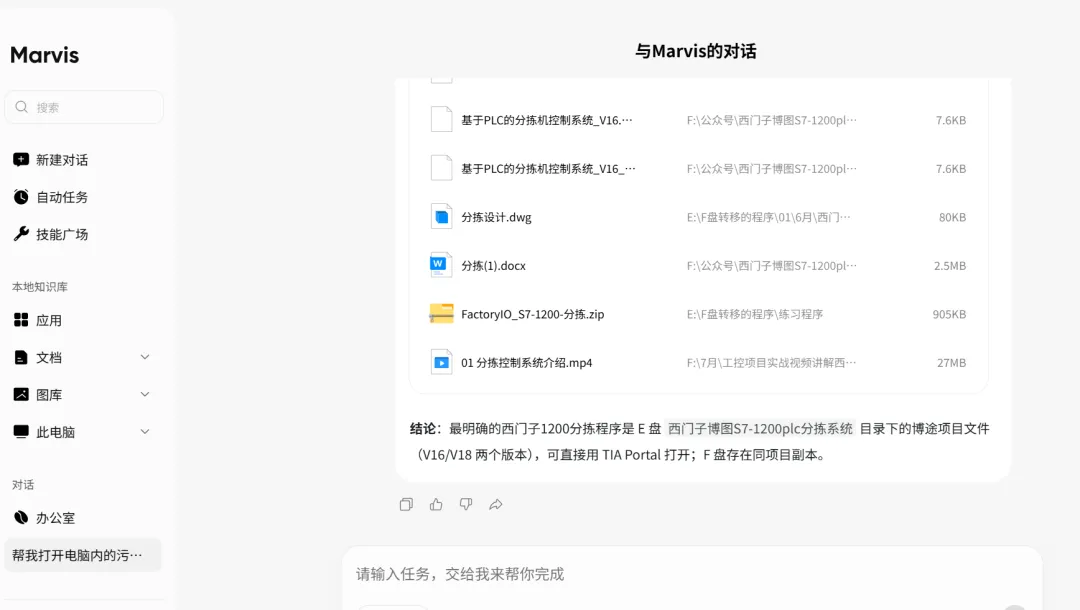The height and width of the screenshot is (610, 1080).
Task: Dislike the response with thumbs down
Action: [466, 505]
